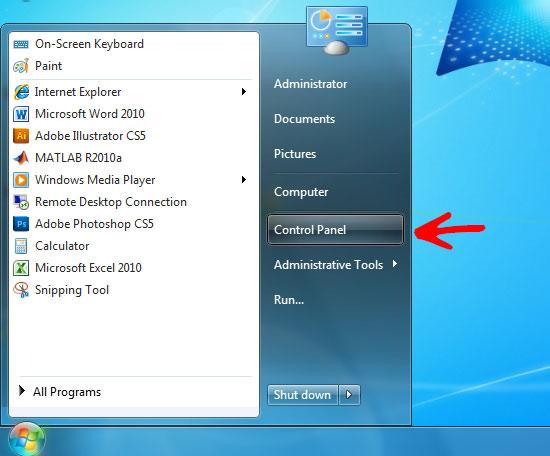The width and height of the screenshot is (550, 456).
Task: Open Control Panel
Action: [x=335, y=230]
